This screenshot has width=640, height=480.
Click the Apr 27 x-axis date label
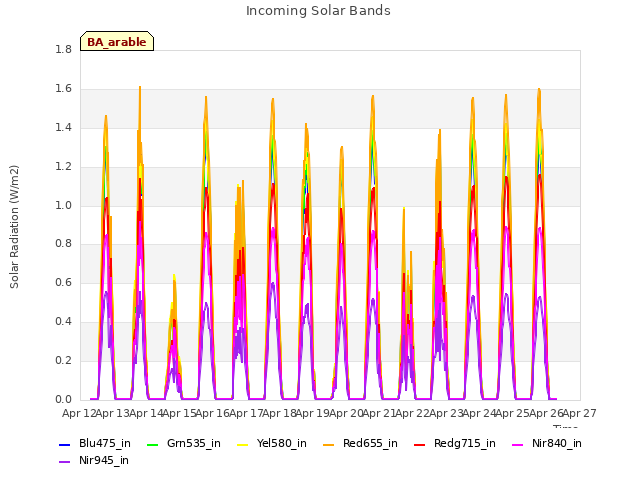point(580,413)
